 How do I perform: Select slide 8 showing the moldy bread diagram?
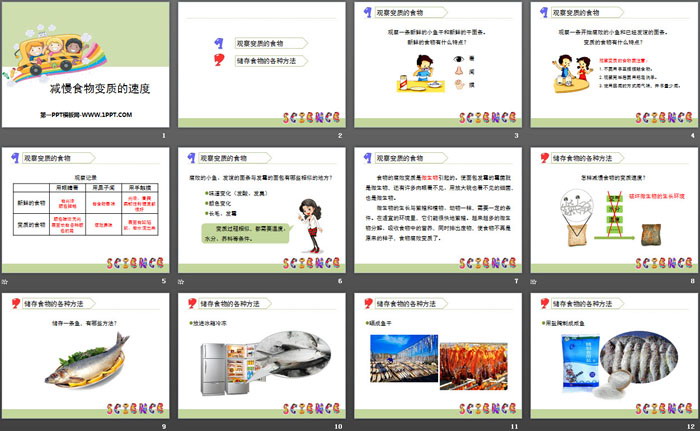coord(614,210)
